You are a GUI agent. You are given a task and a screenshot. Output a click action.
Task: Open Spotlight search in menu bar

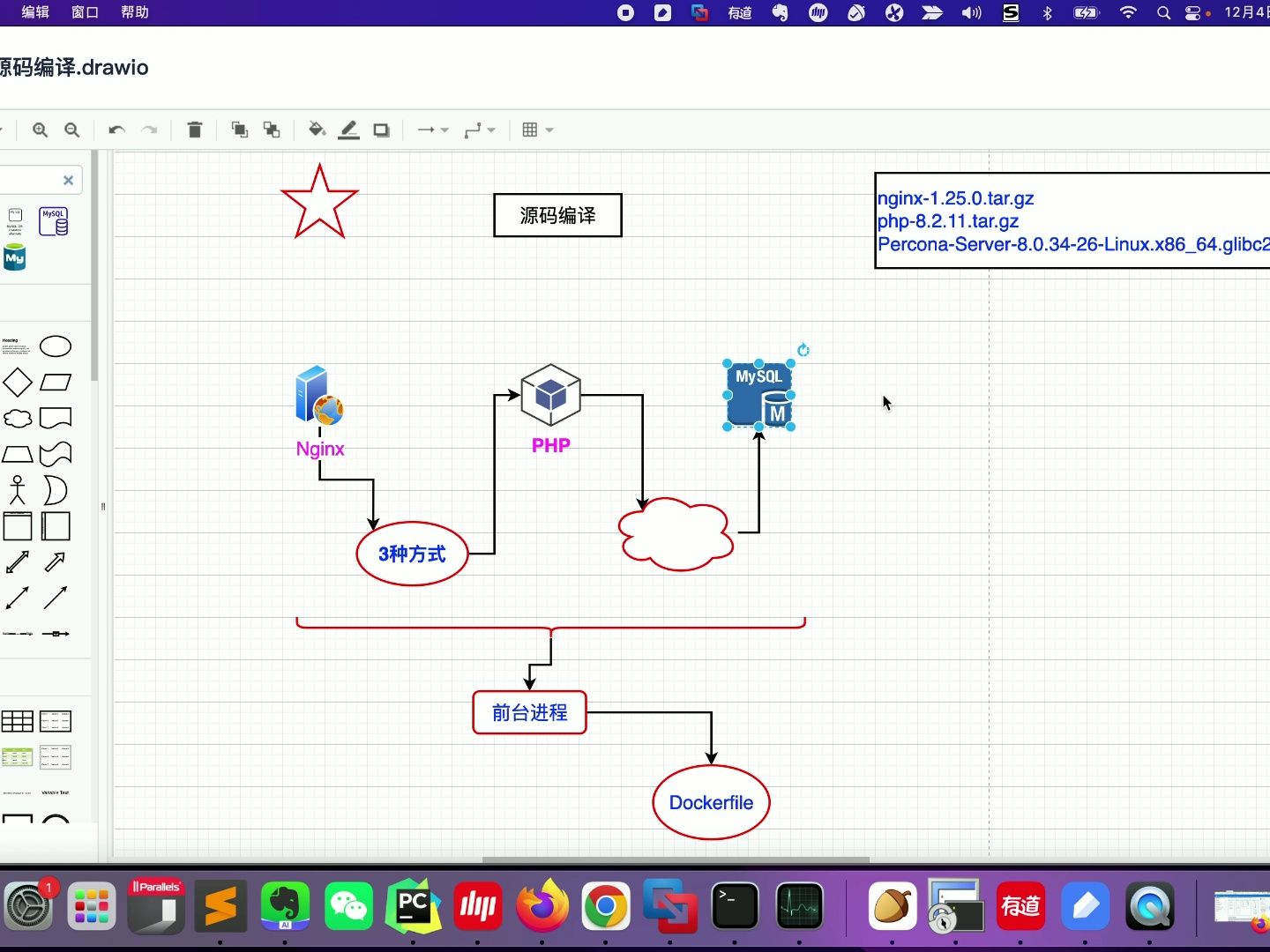click(1163, 12)
